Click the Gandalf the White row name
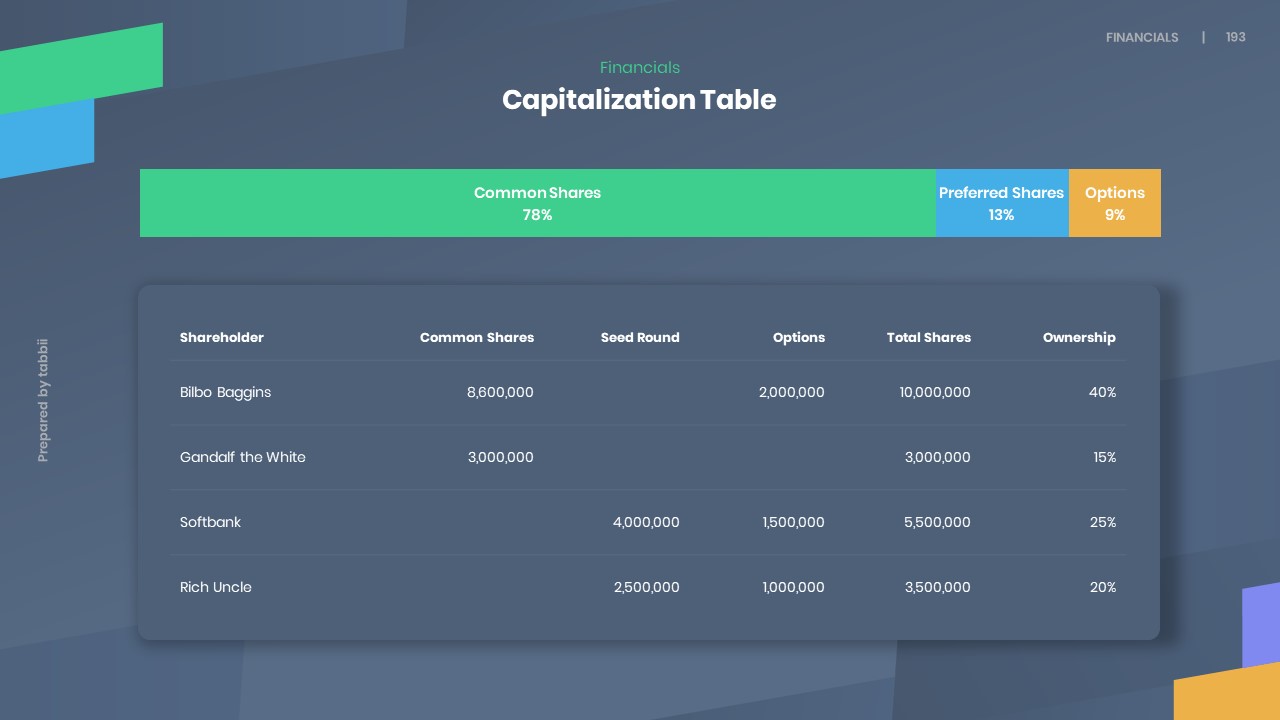 coord(243,458)
